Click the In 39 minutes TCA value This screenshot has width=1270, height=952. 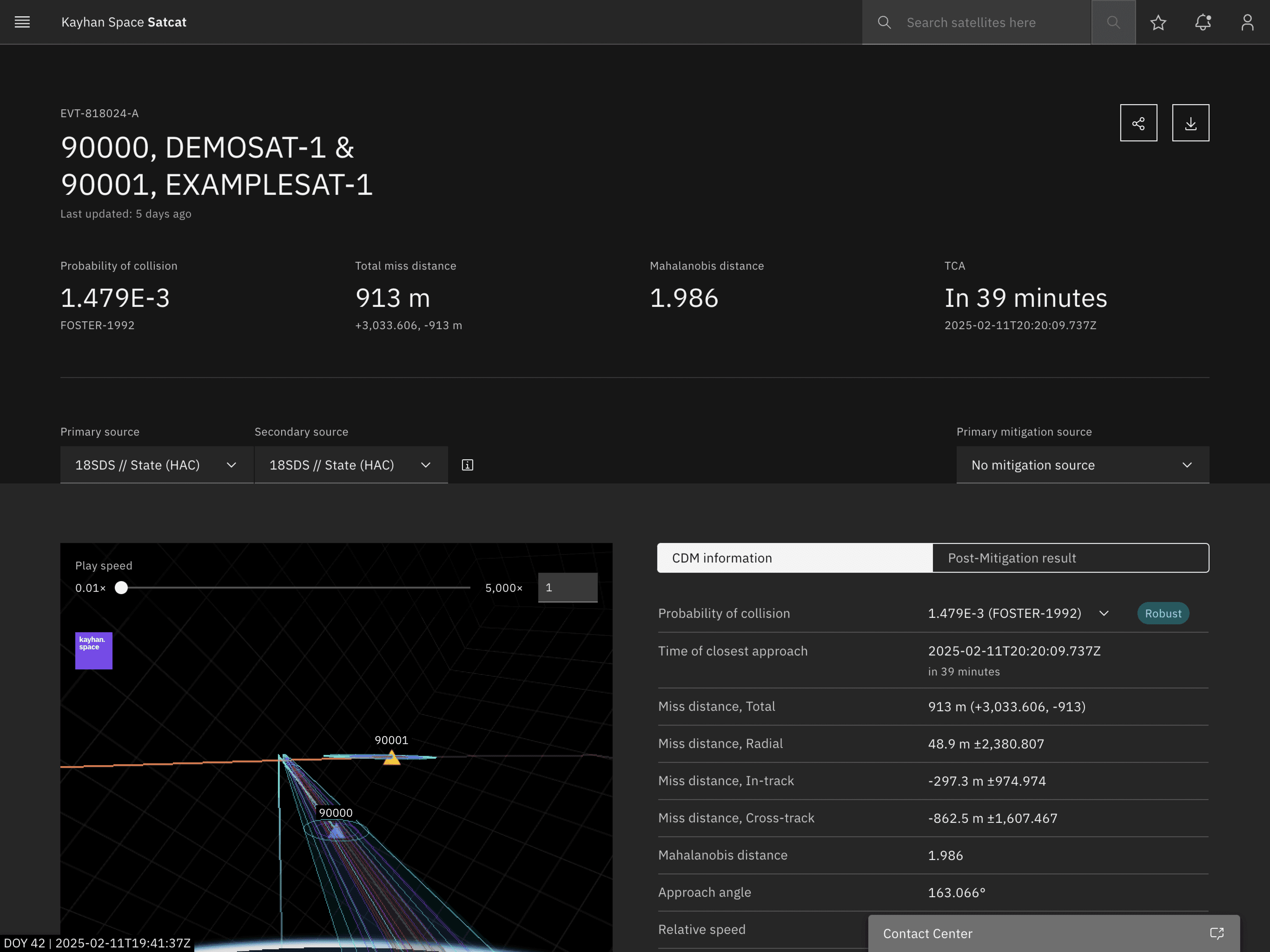tap(1025, 297)
